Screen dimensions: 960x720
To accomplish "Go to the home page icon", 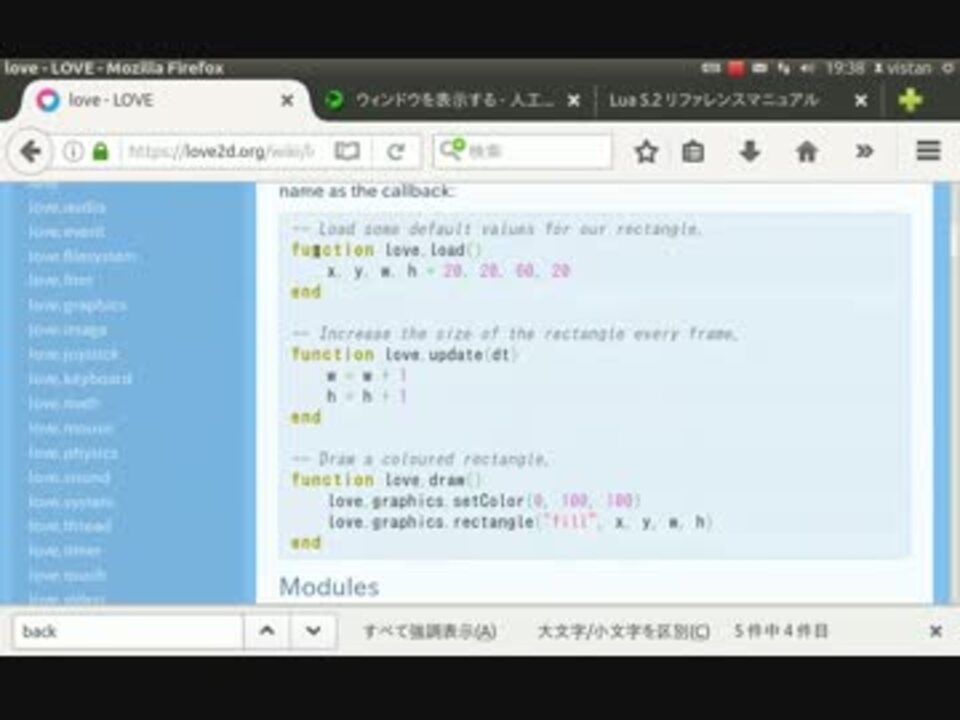I will 807,151.
